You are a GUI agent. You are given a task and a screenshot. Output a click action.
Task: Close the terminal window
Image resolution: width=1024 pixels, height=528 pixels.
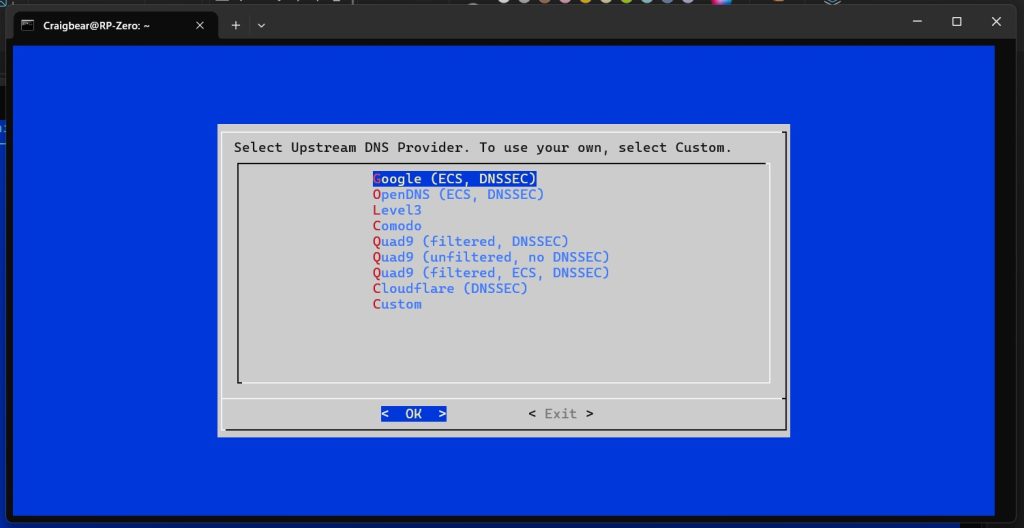click(x=996, y=21)
